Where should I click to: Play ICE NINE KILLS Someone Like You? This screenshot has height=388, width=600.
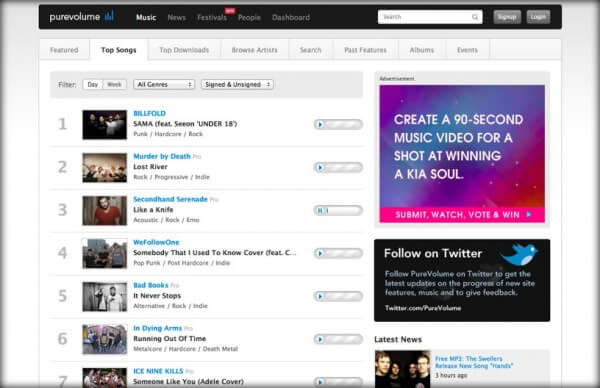(320, 381)
